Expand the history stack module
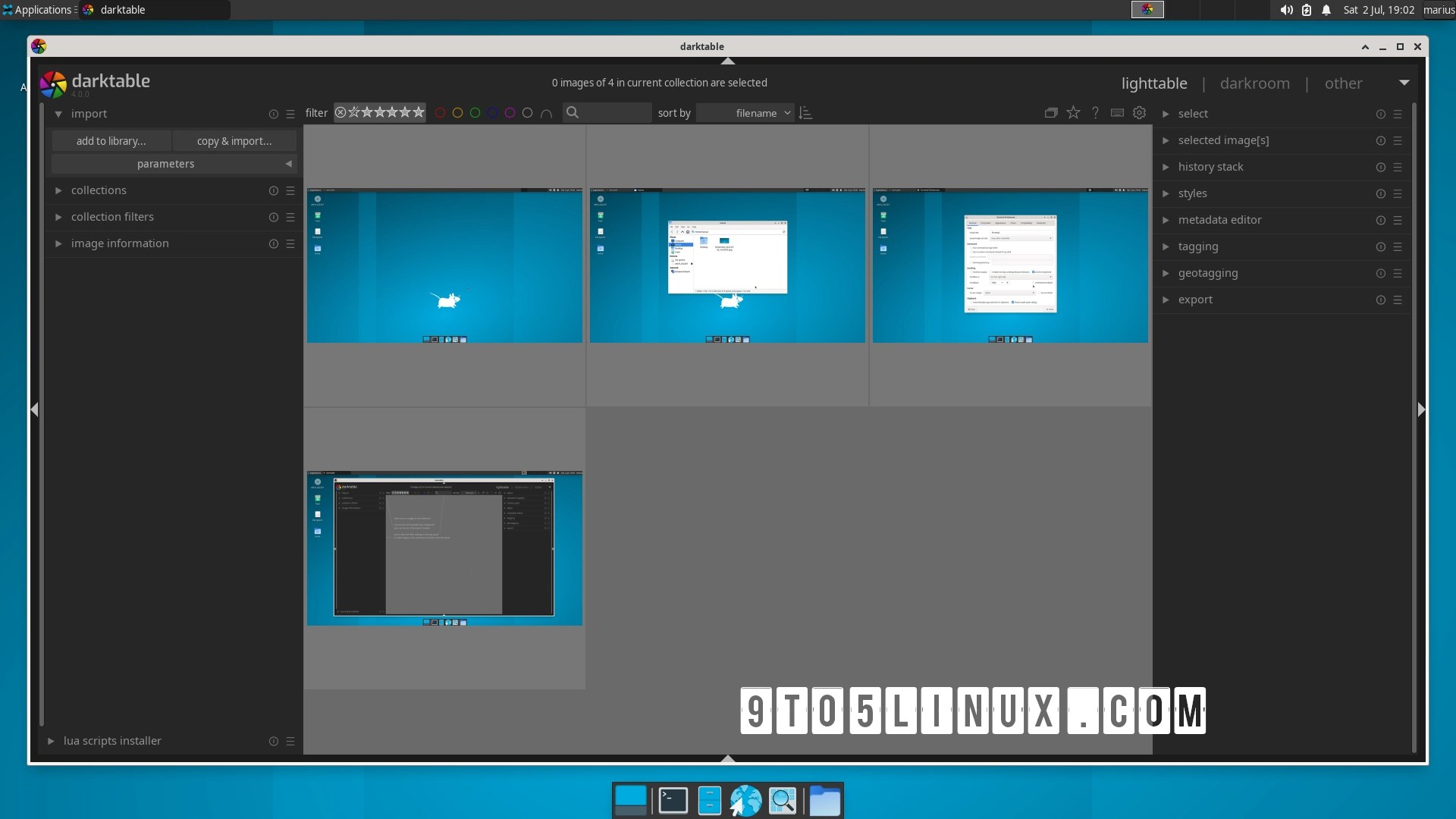The image size is (1456, 819). 1210,166
